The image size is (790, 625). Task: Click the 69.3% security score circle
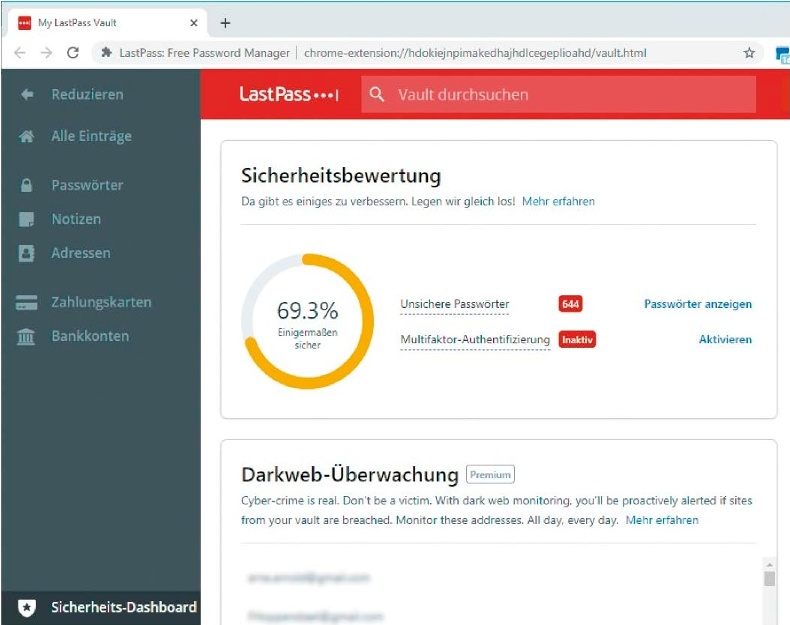(307, 321)
